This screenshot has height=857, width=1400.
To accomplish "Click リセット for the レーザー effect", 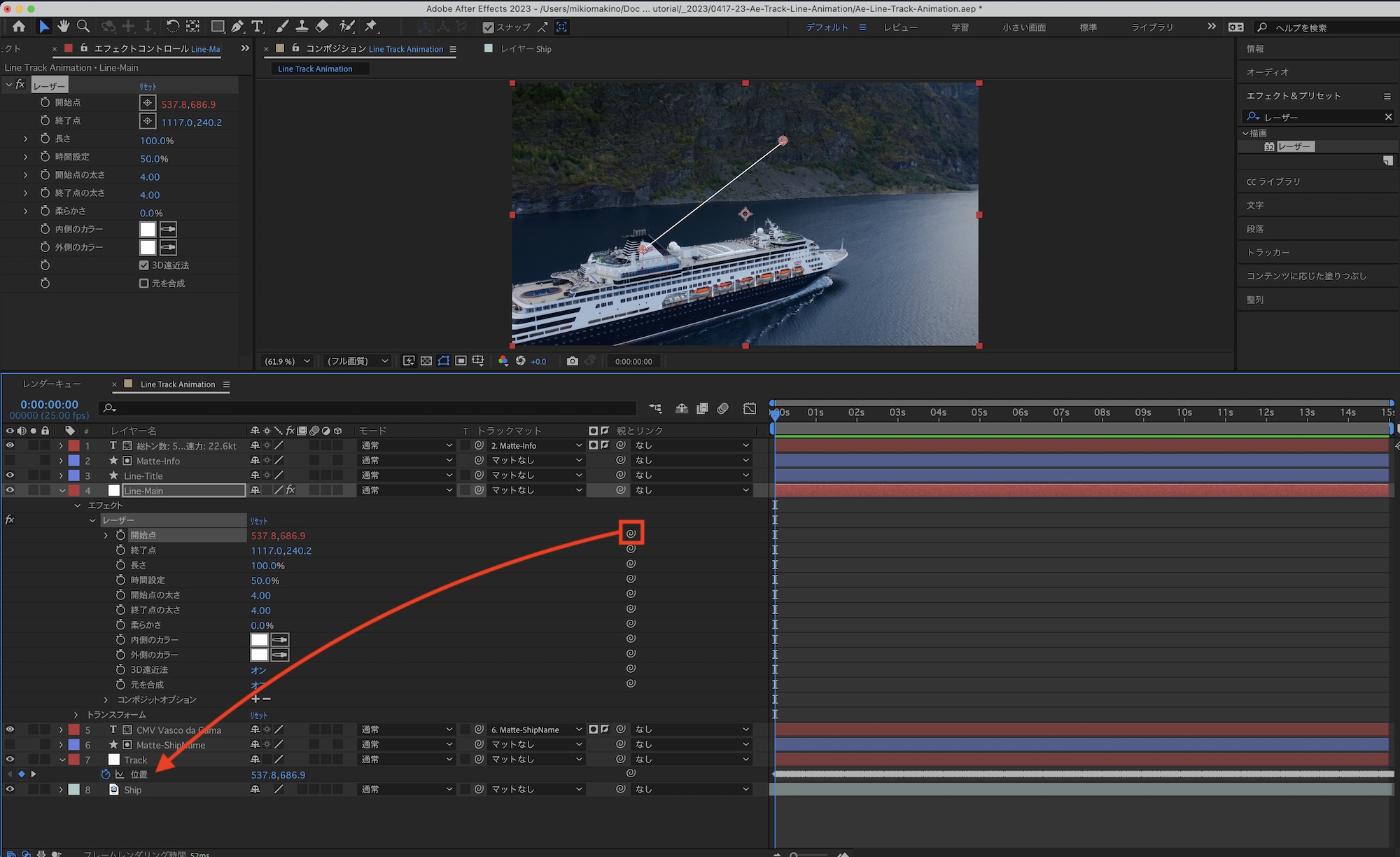I will [148, 86].
